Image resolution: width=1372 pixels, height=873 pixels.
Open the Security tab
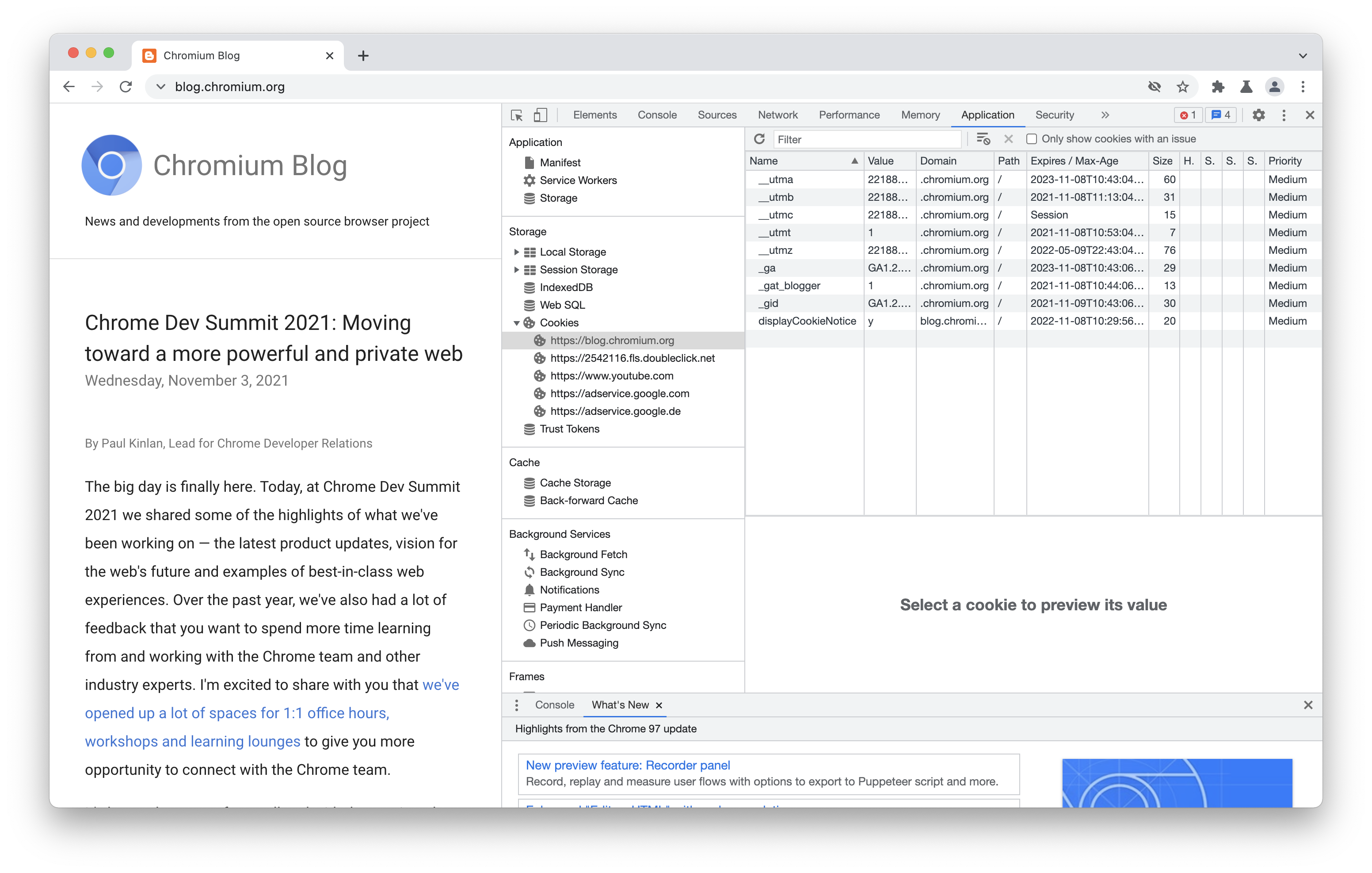1054,115
